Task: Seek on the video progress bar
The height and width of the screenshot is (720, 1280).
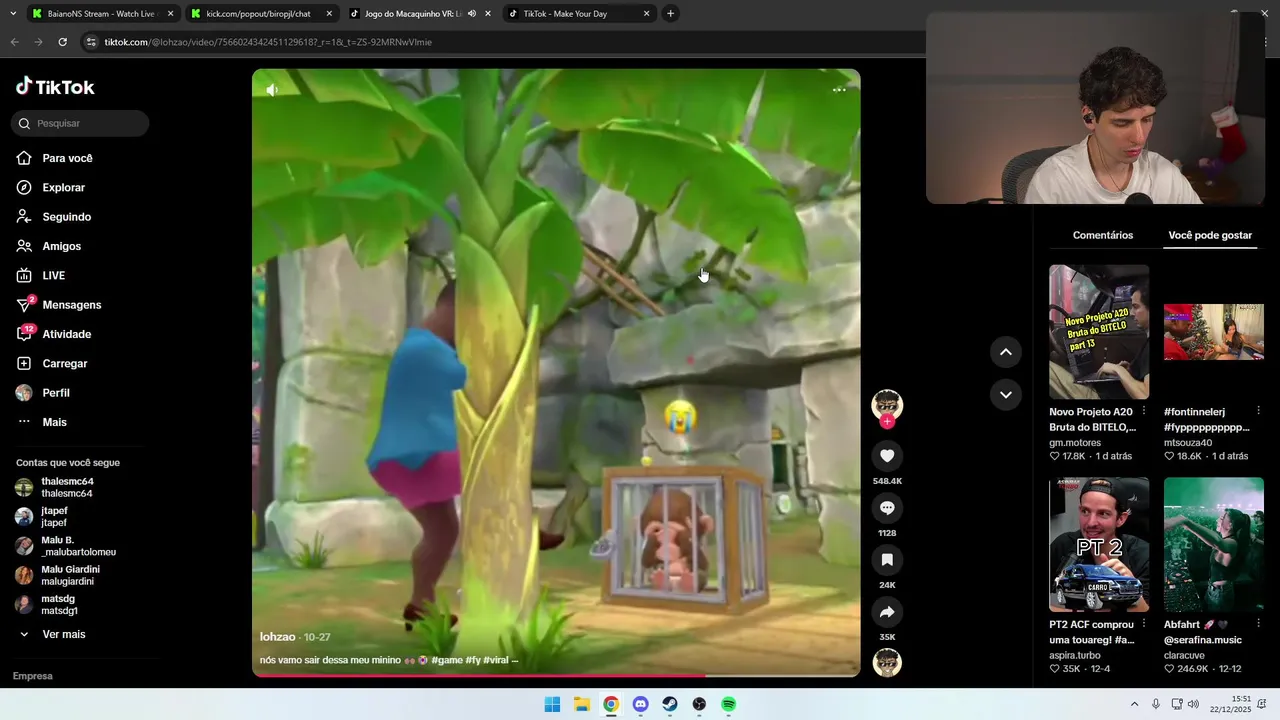Action: pyautogui.click(x=556, y=675)
